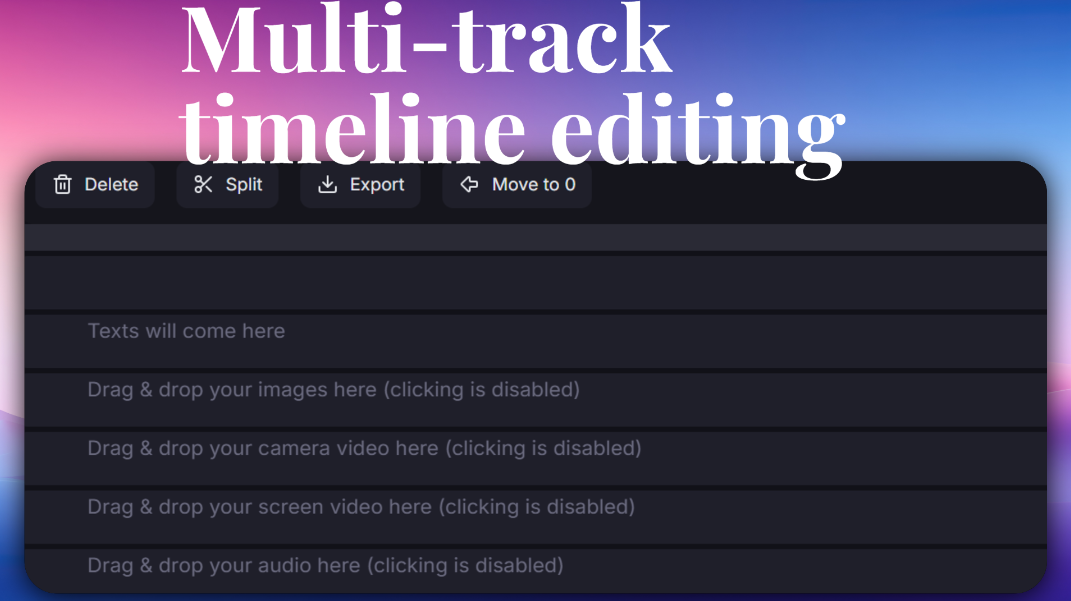Click the download icon on the Export button
1071x601 pixels.
click(329, 184)
